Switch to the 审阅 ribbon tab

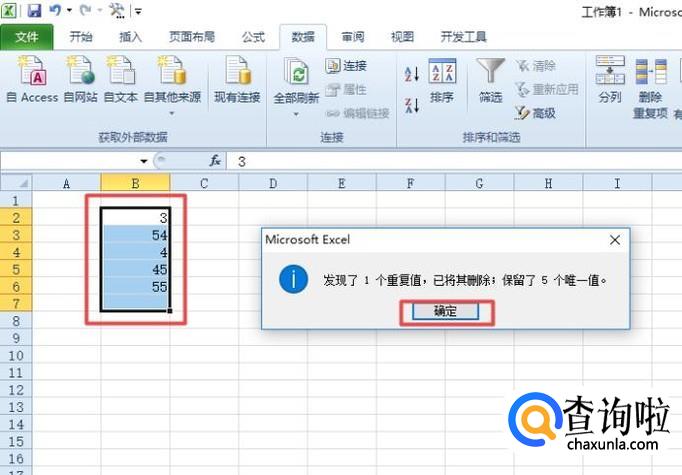coord(353,37)
